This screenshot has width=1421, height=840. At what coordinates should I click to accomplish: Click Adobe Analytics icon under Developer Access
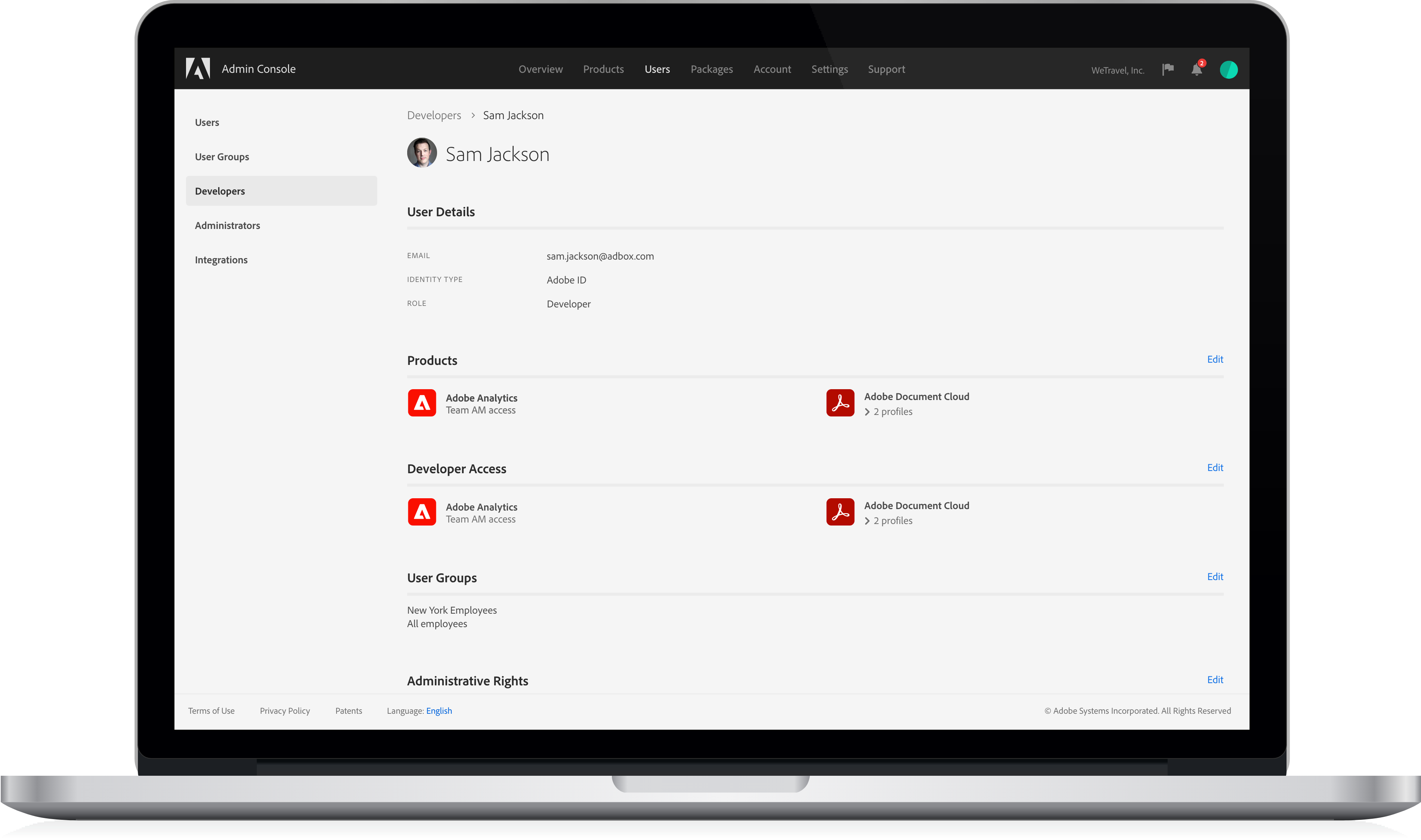pyautogui.click(x=422, y=512)
